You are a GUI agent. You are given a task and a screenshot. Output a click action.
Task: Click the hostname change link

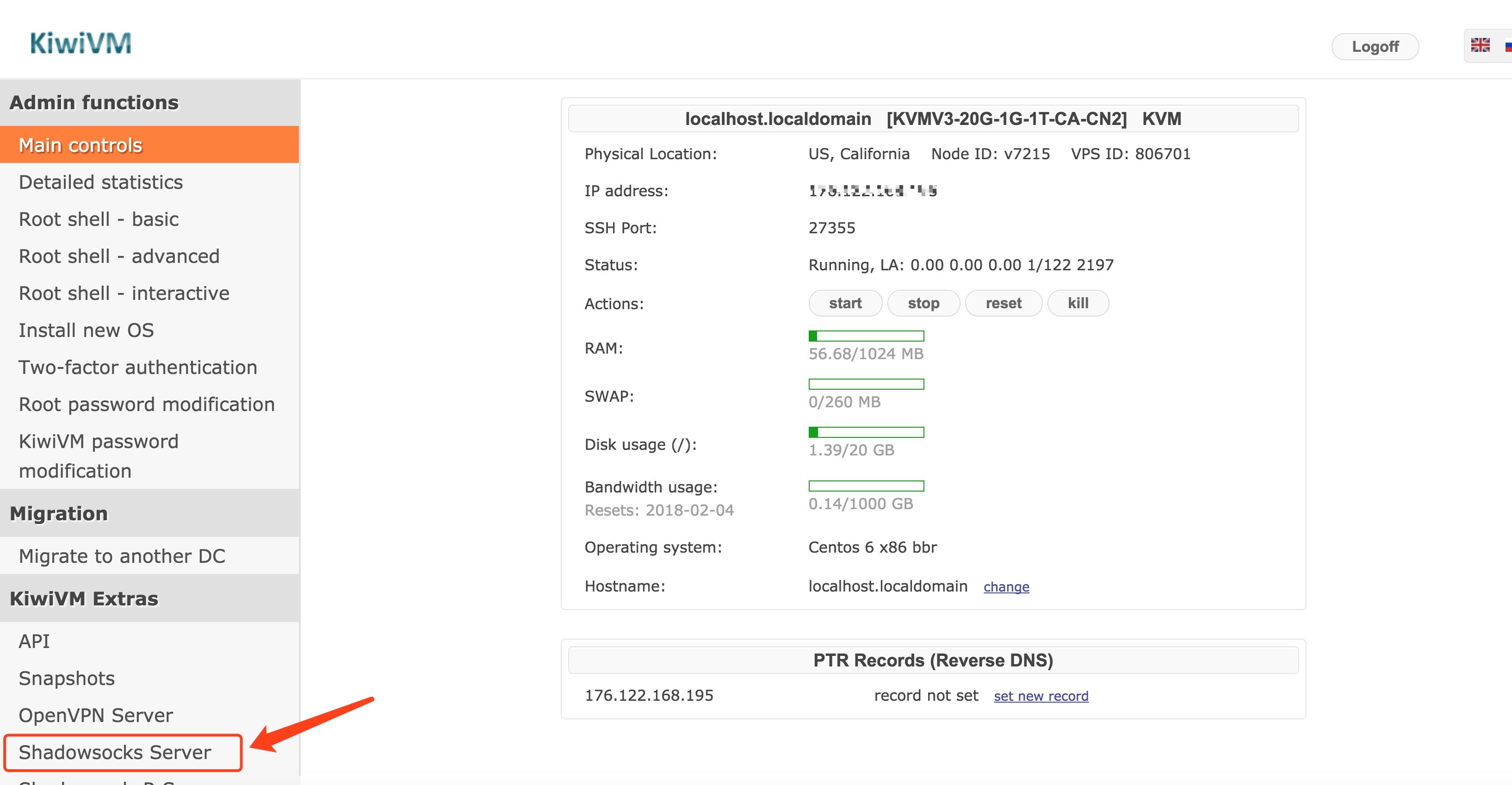(1006, 586)
